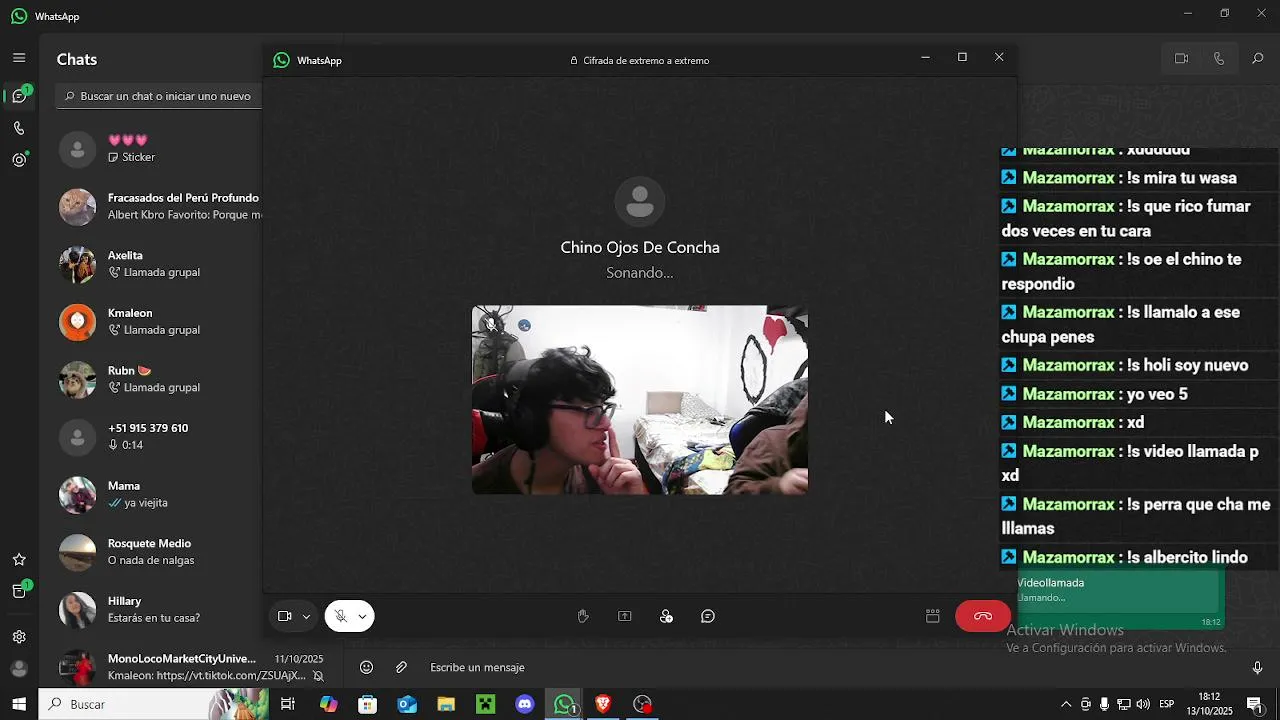Open the hamburger navigation menu
The height and width of the screenshot is (720, 1280).
click(19, 58)
